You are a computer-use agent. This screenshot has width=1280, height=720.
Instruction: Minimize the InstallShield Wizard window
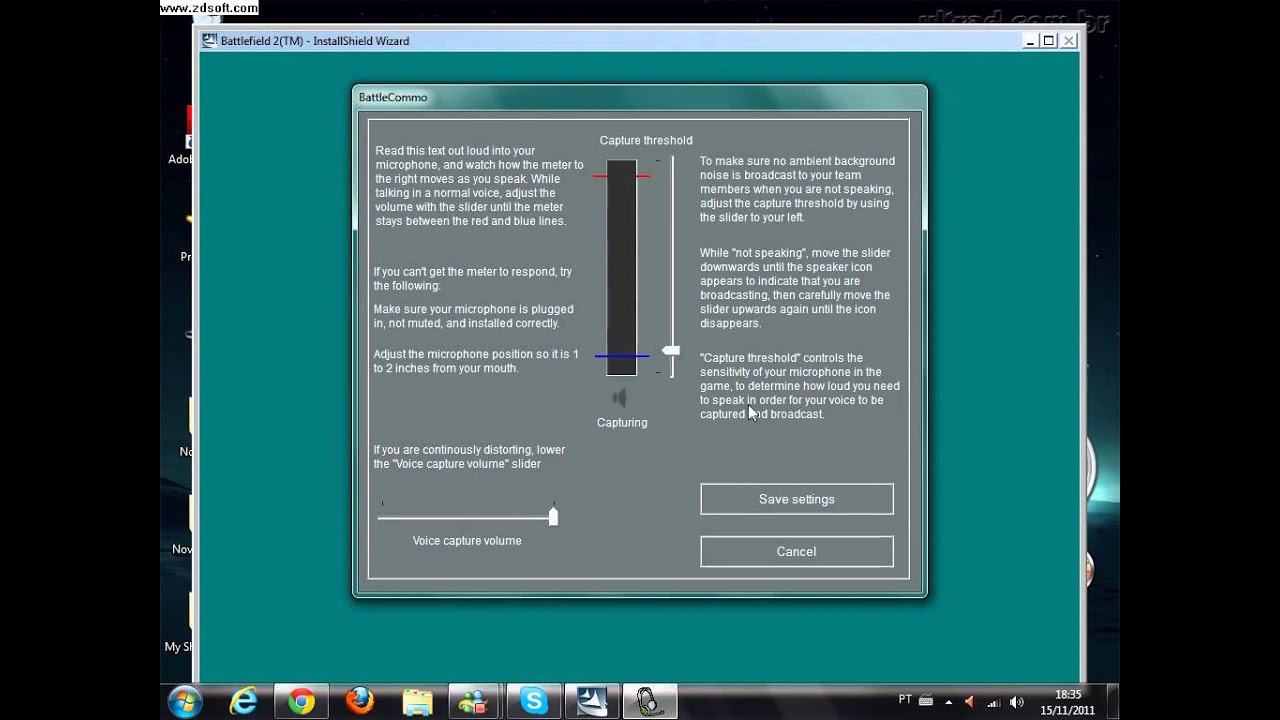tap(1030, 41)
